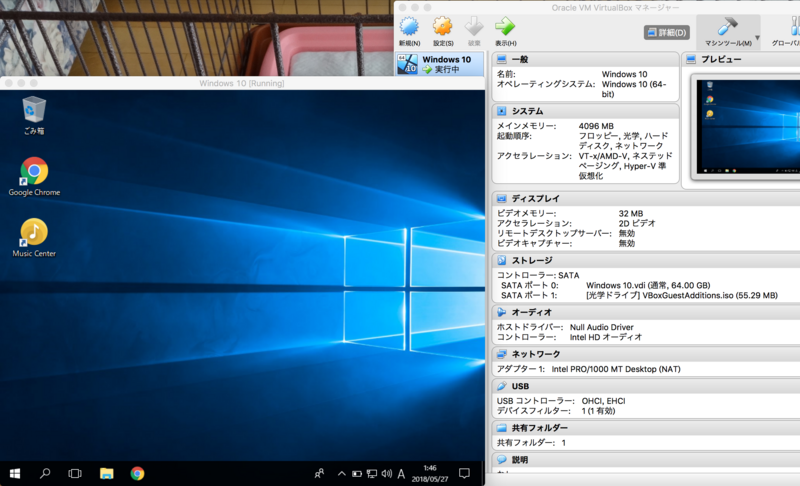Click the volume speaker icon in tray

[x=387, y=474]
